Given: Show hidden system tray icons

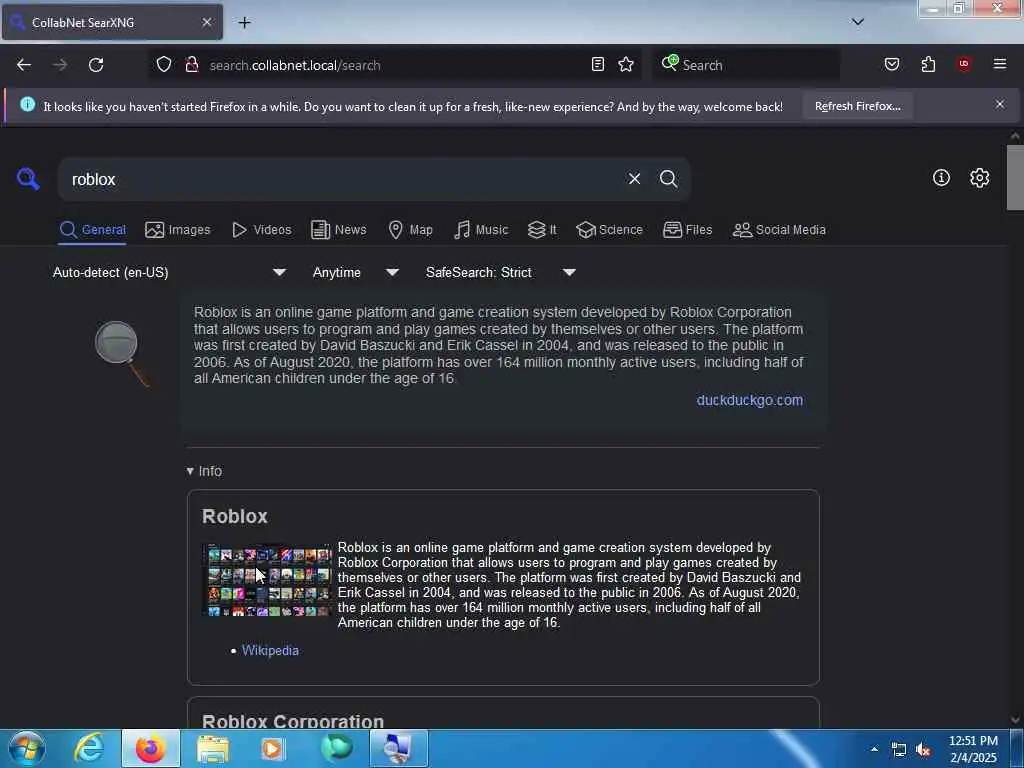Looking at the screenshot, I should (874, 749).
